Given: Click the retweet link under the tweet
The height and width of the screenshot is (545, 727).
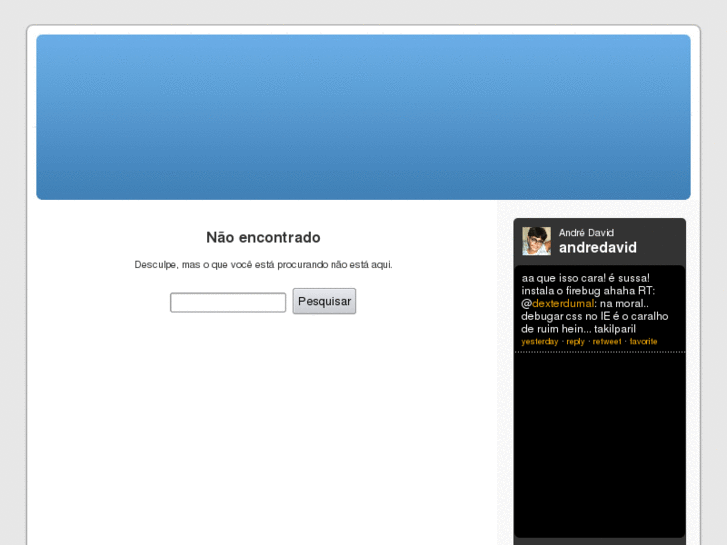Looking at the screenshot, I should (x=607, y=341).
